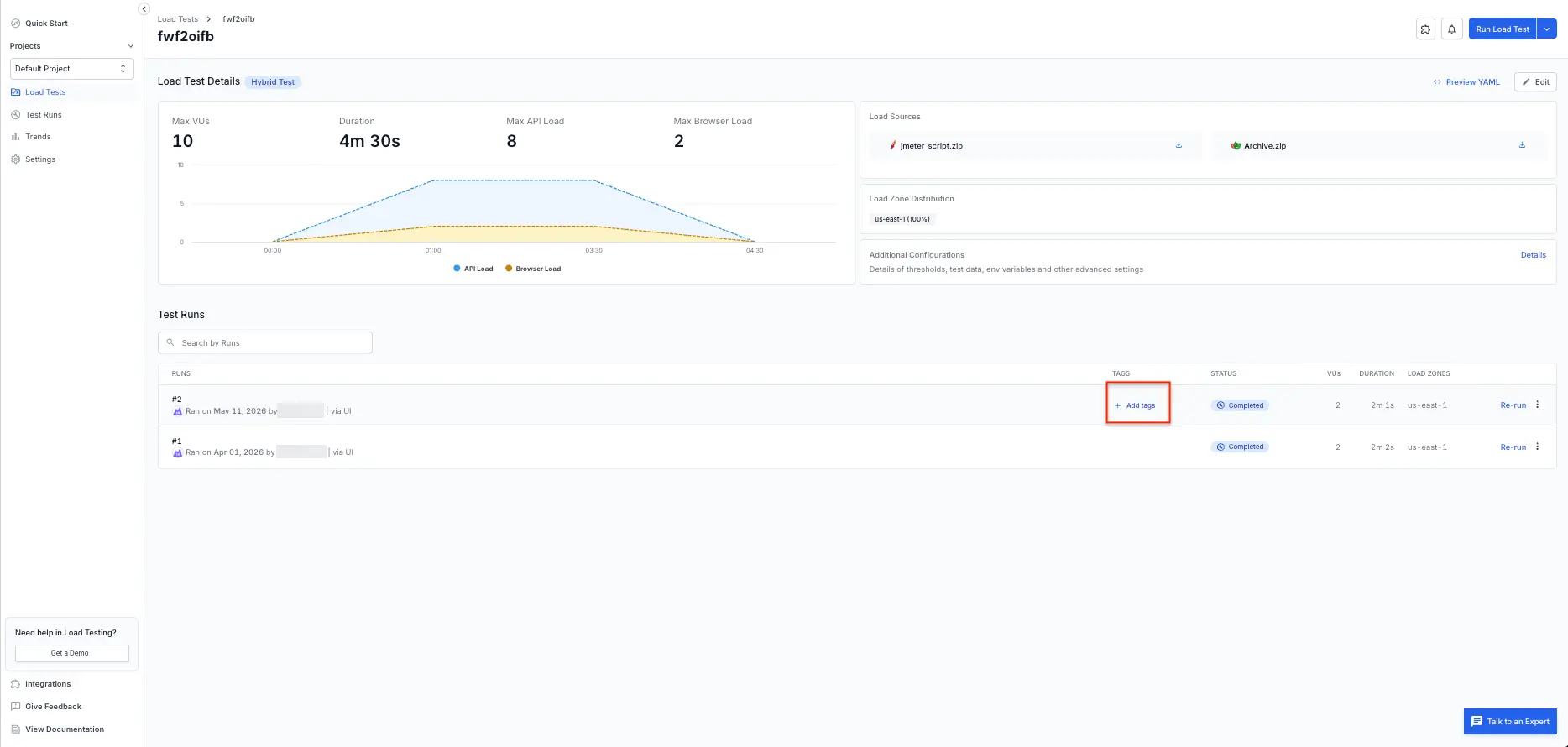Click the fwf2oifb page title

(186, 37)
